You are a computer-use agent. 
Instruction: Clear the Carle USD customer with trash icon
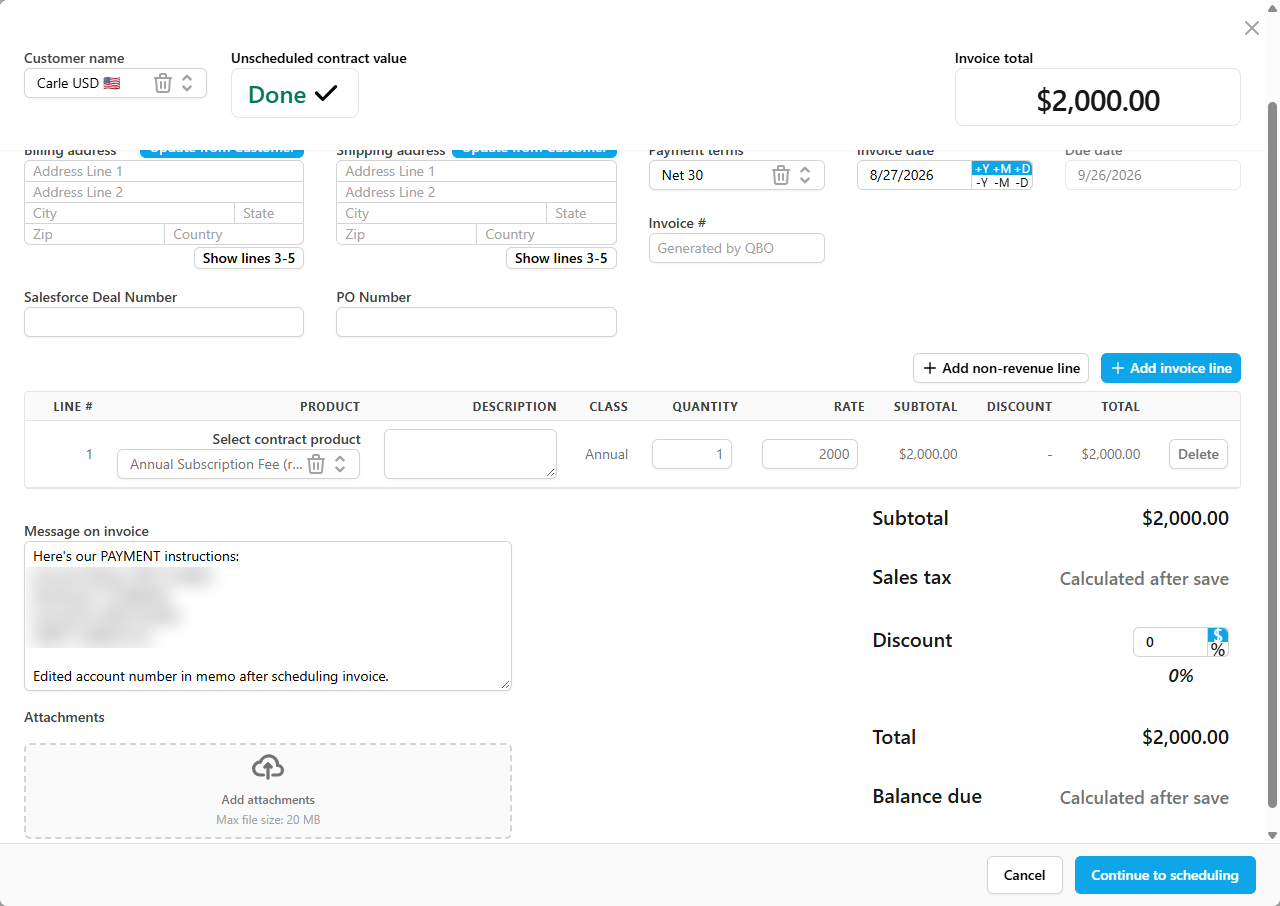point(163,83)
